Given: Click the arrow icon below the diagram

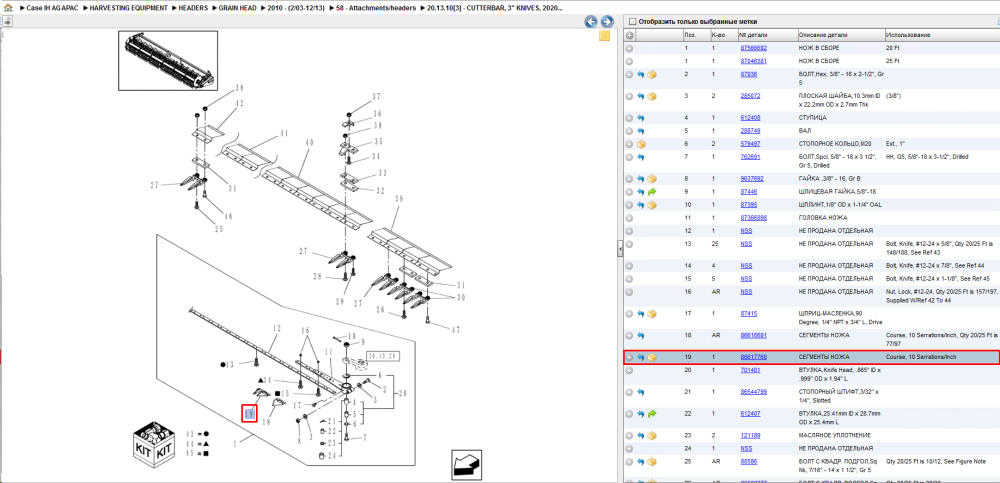Looking at the screenshot, I should 466,463.
